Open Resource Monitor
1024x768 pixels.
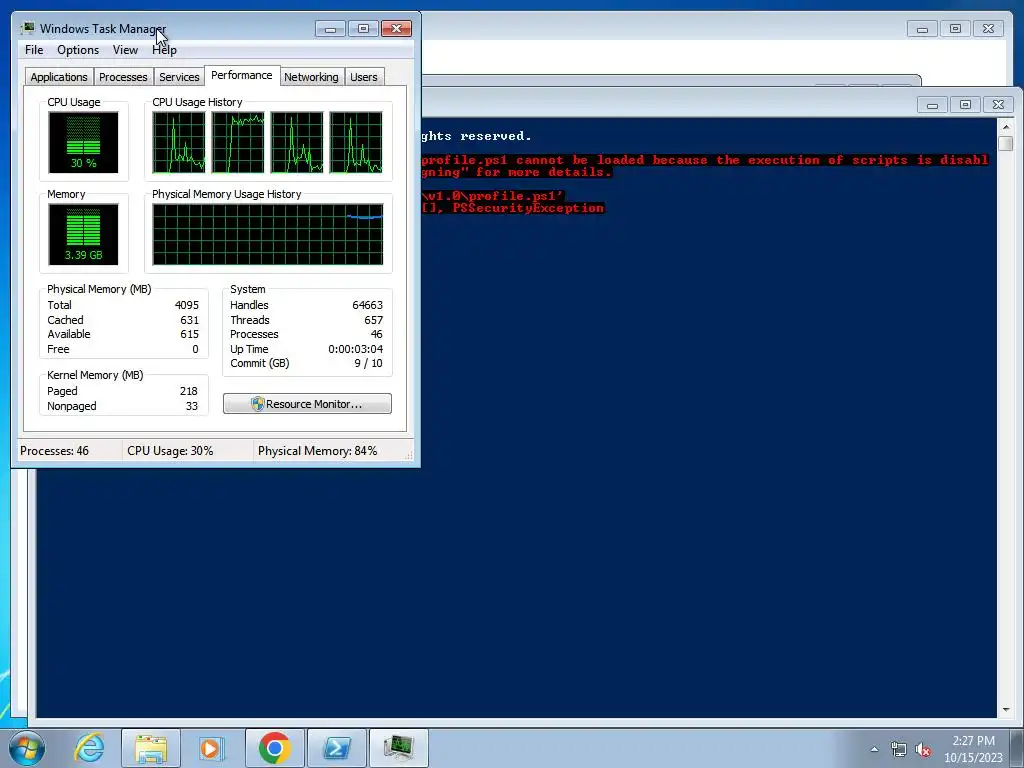[x=307, y=404]
